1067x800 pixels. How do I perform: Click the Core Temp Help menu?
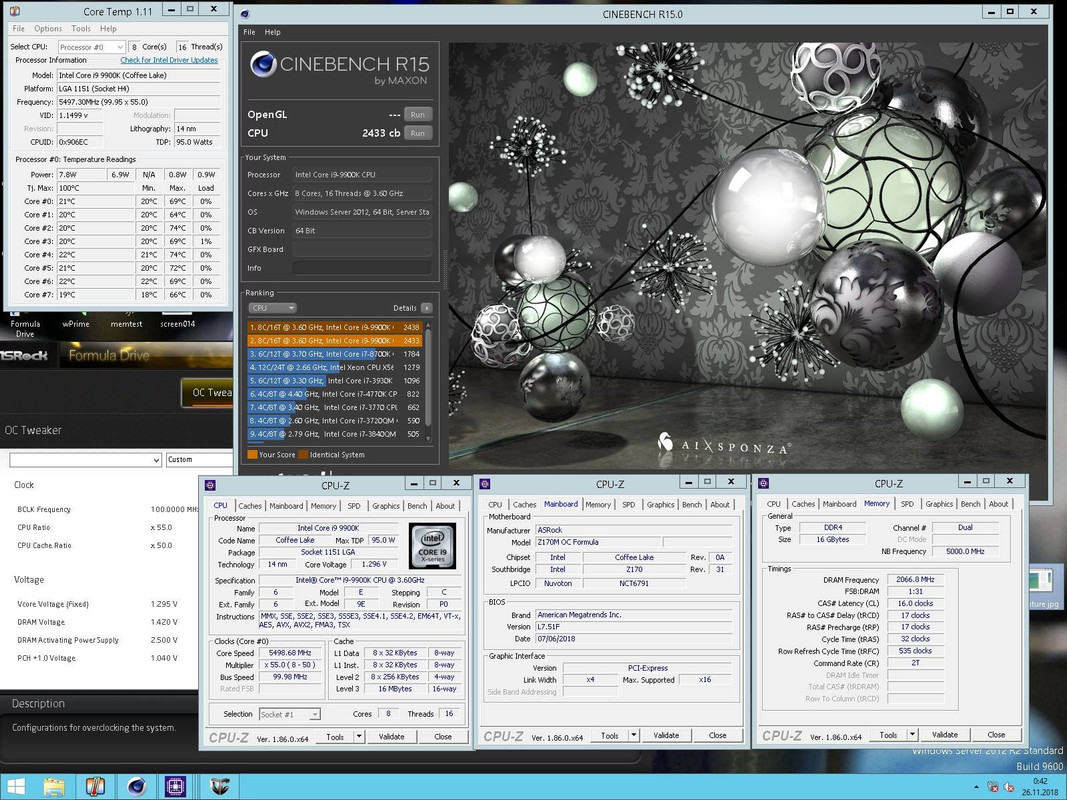click(108, 29)
